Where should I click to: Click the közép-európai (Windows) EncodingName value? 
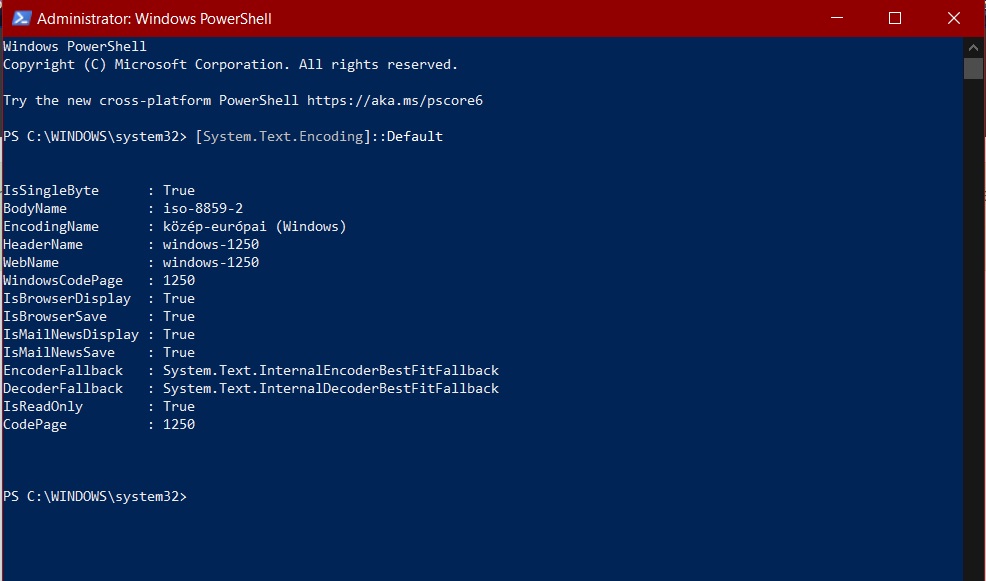pos(255,226)
